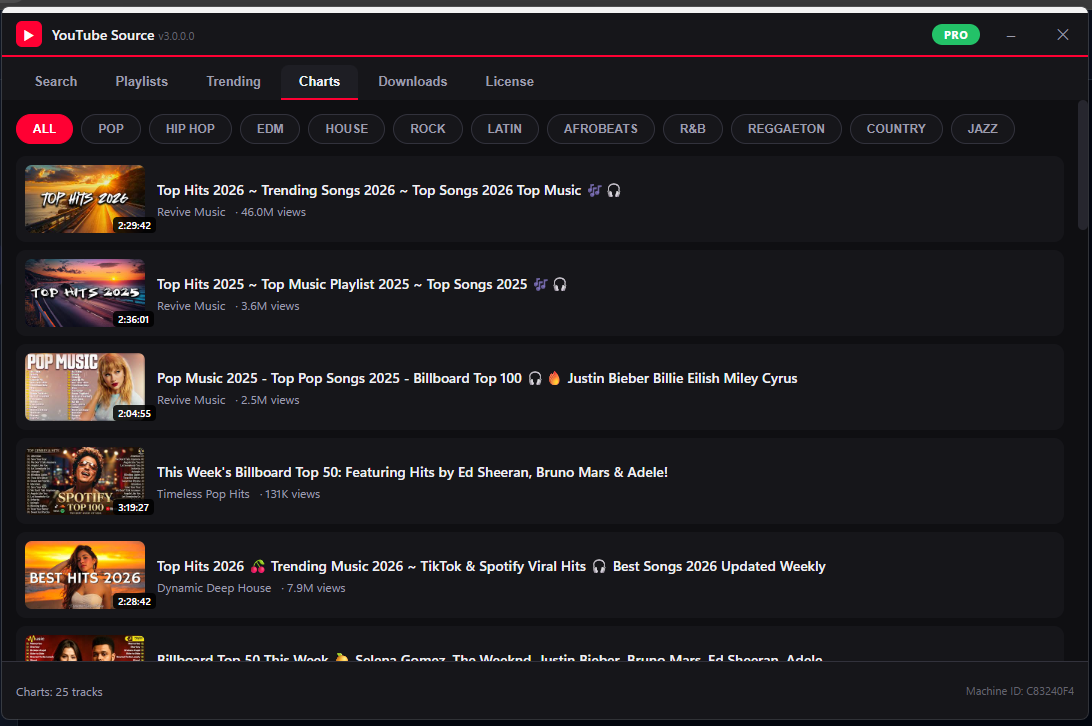This screenshot has height=726, width=1092.
Task: Click the YouTube Source red play logo
Action: 29,35
